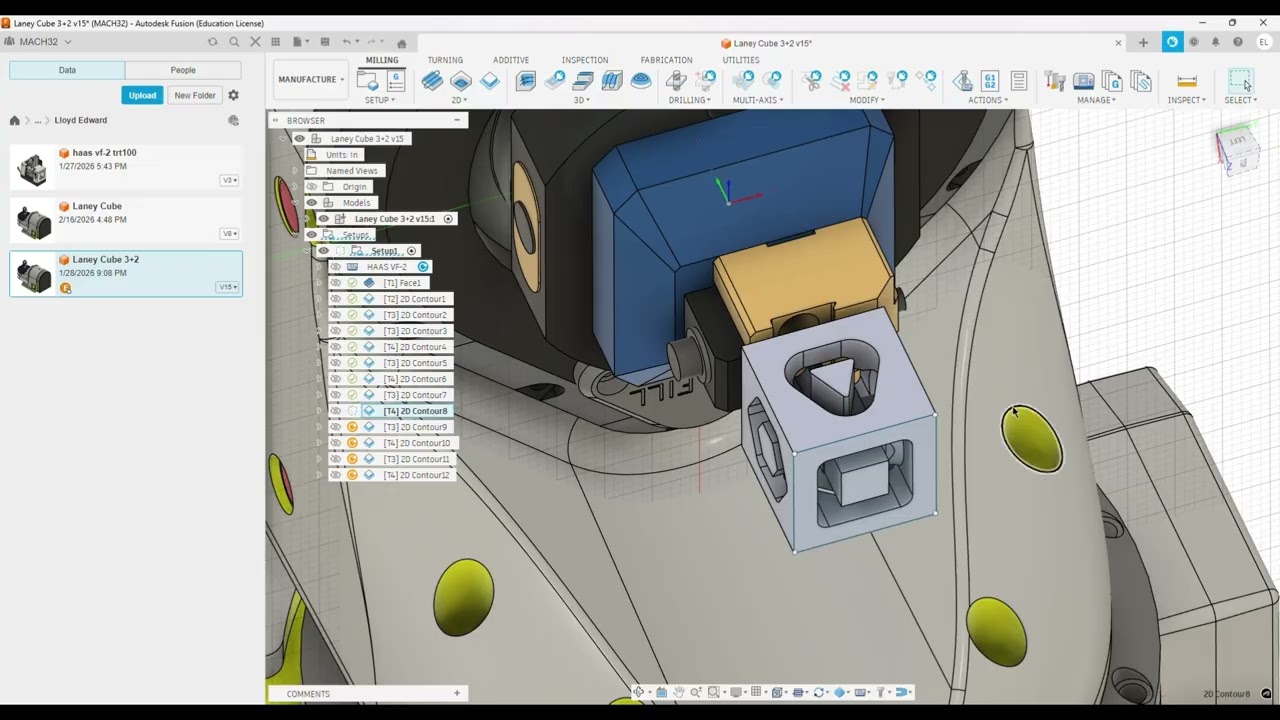Image resolution: width=1280 pixels, height=720 pixels.
Task: Toggle visibility of Origin folder
Action: point(312,187)
